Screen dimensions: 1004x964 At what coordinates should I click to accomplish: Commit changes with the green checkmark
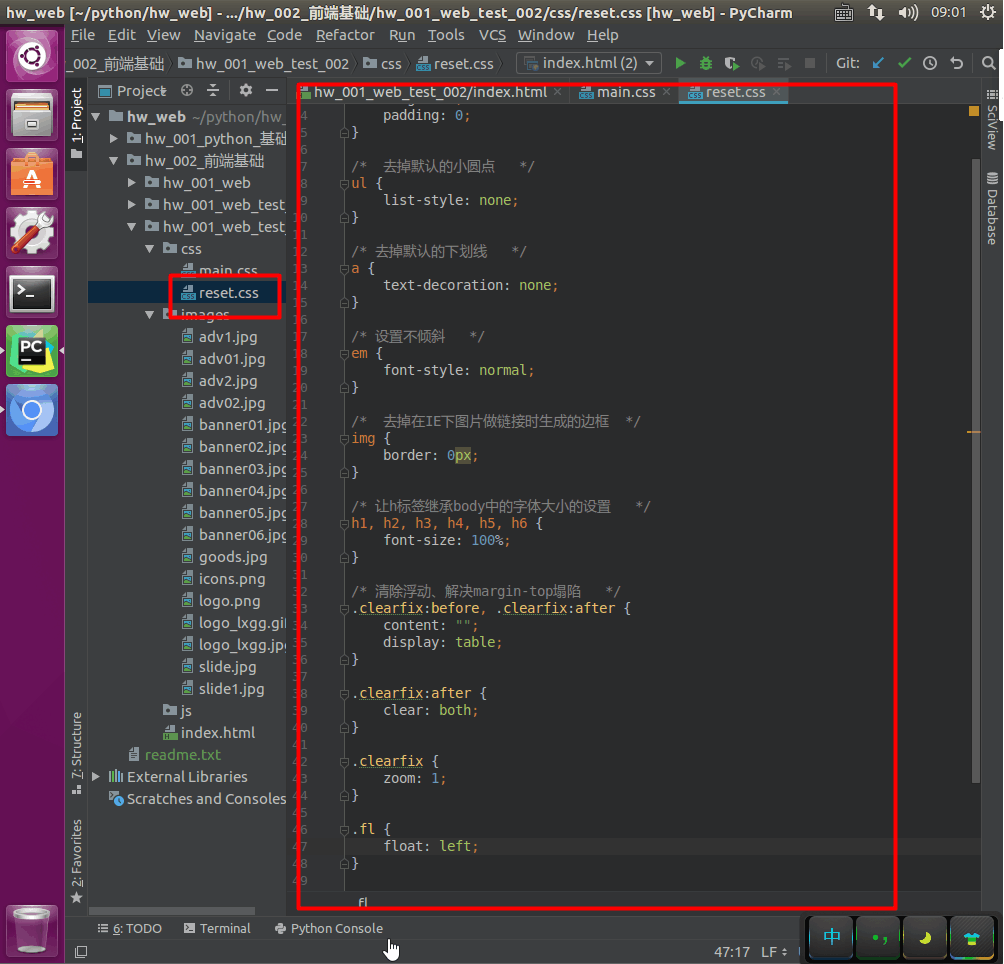pos(904,63)
